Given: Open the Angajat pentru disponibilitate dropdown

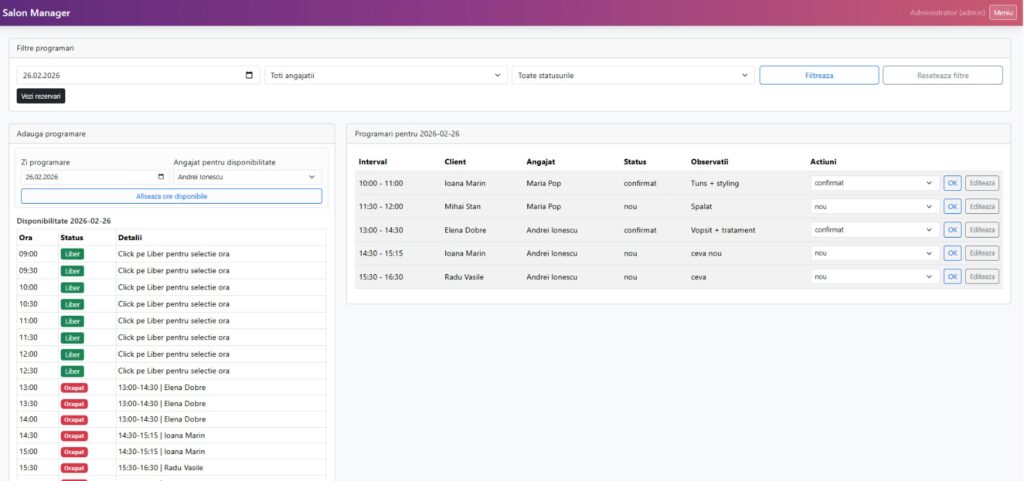Looking at the screenshot, I should click(247, 177).
